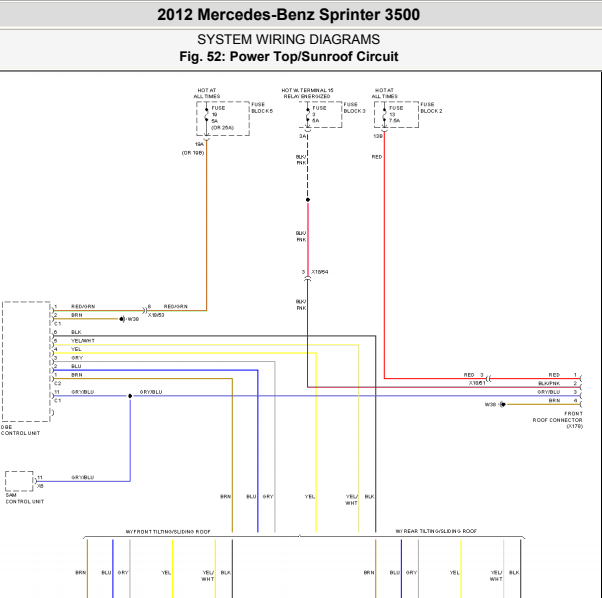The height and width of the screenshot is (598, 602).
Task: Click 'GRY' wire label at OBE pin 3
Action: pyautogui.click(x=77, y=358)
